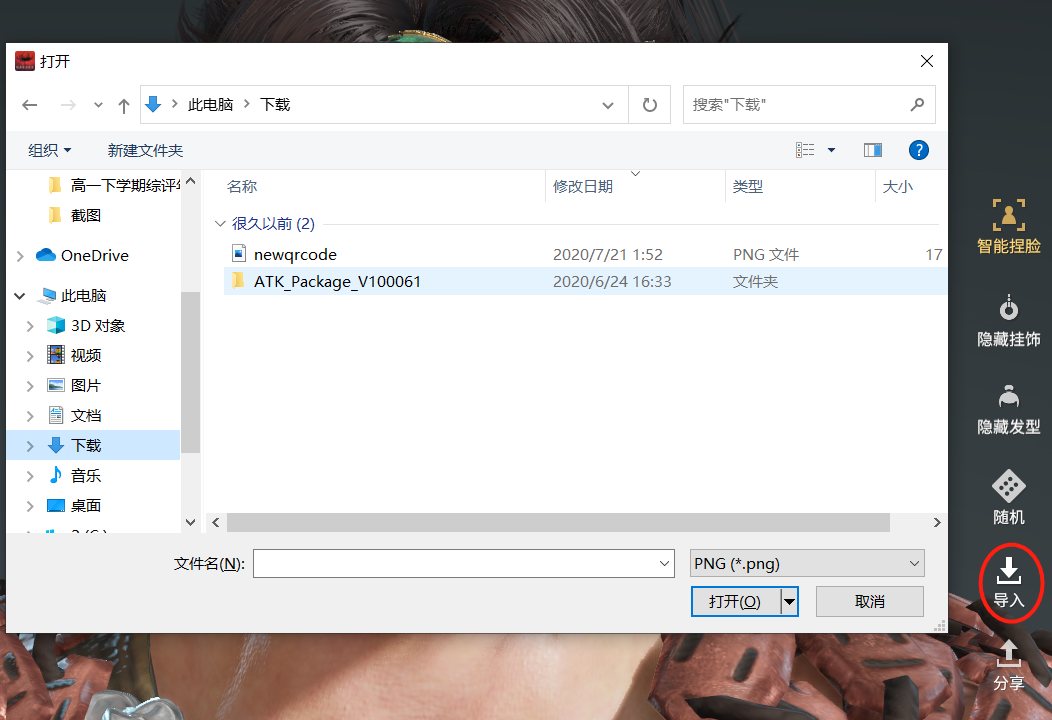Refresh the 下载 folder listing
The width and height of the screenshot is (1052, 720).
point(649,105)
